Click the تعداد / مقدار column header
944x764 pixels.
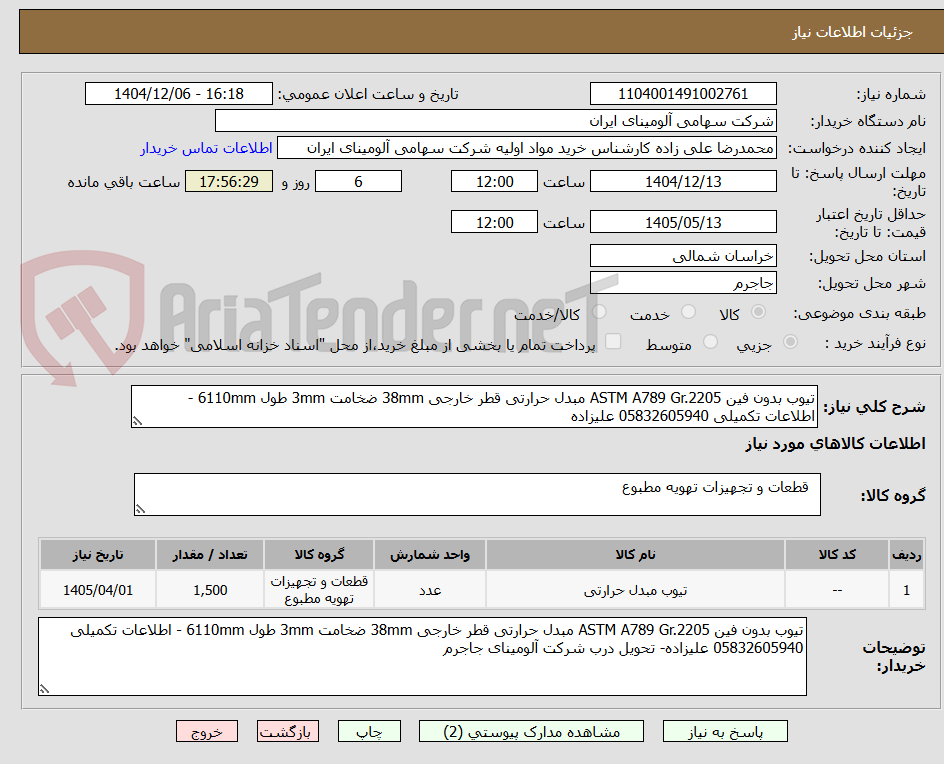pos(210,554)
